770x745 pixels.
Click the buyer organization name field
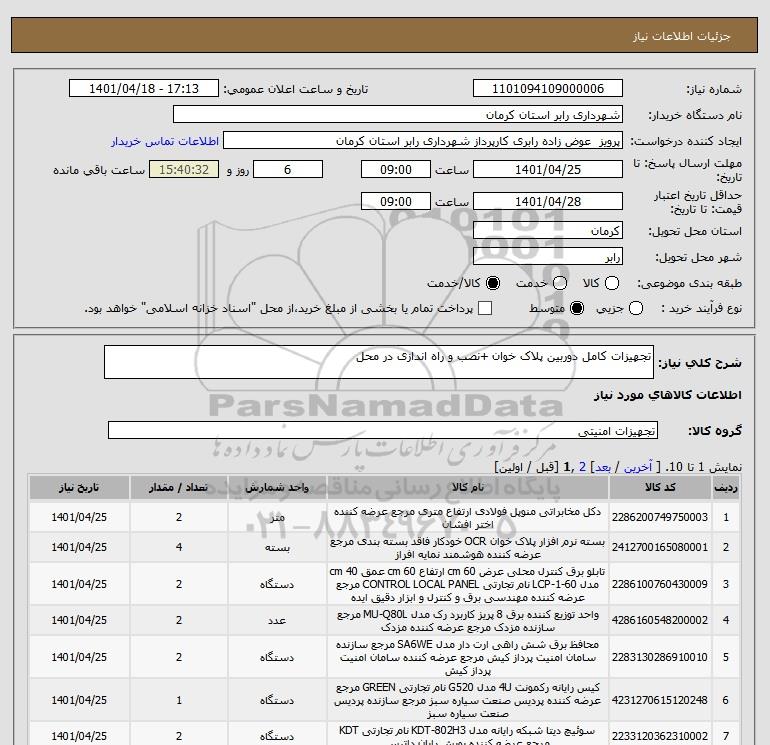(x=398, y=114)
